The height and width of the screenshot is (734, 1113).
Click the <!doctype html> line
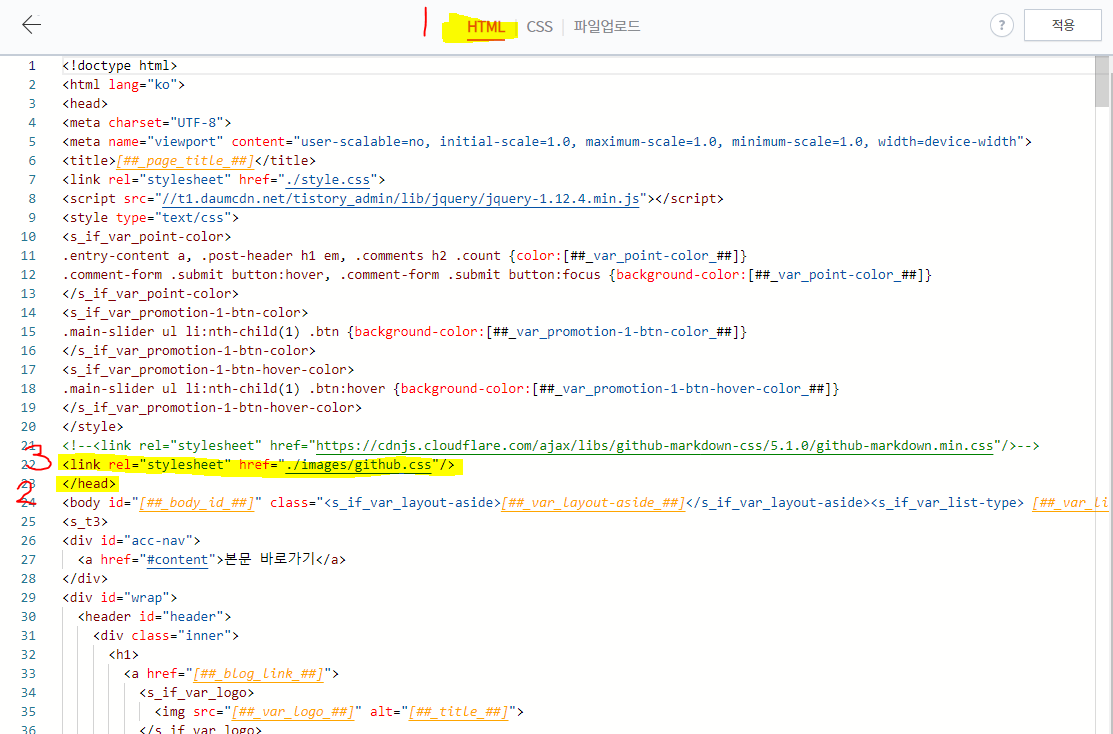point(120,65)
